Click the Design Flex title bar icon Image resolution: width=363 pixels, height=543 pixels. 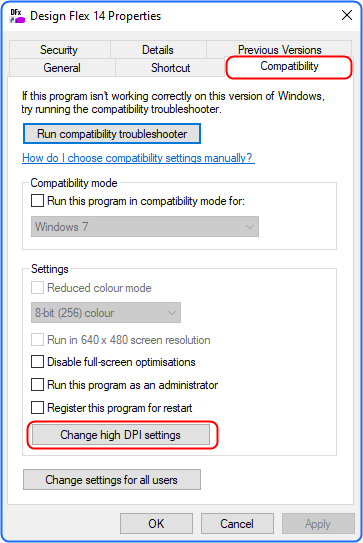tap(17, 16)
